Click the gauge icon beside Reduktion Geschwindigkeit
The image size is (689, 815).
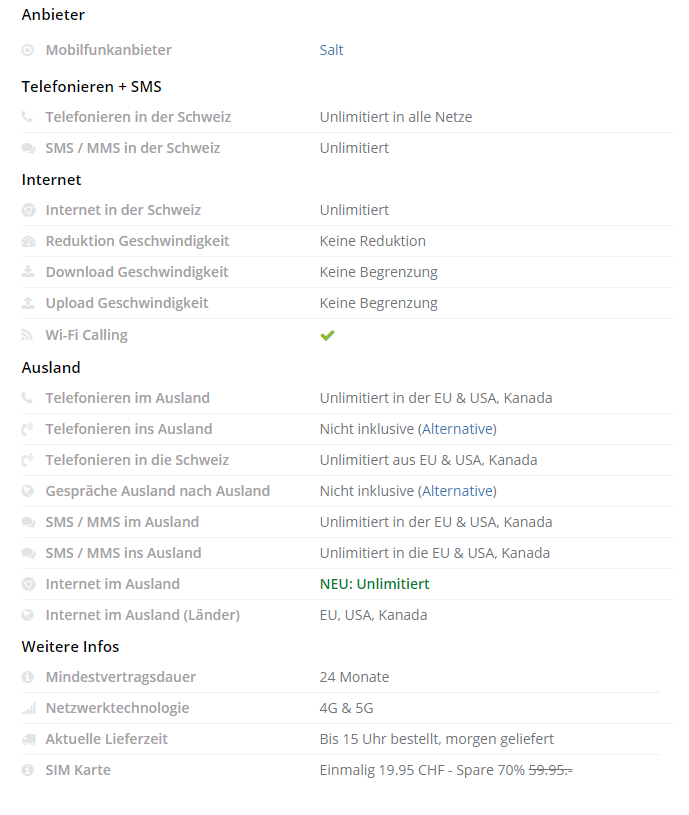[27, 241]
